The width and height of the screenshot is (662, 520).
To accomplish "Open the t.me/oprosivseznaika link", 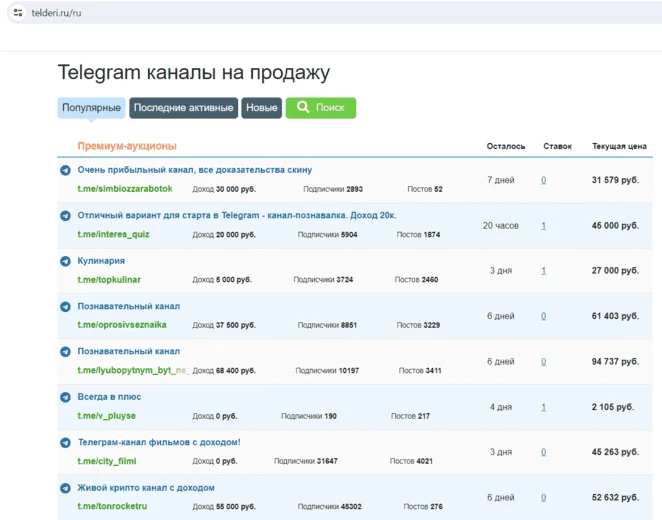I will tap(122, 325).
